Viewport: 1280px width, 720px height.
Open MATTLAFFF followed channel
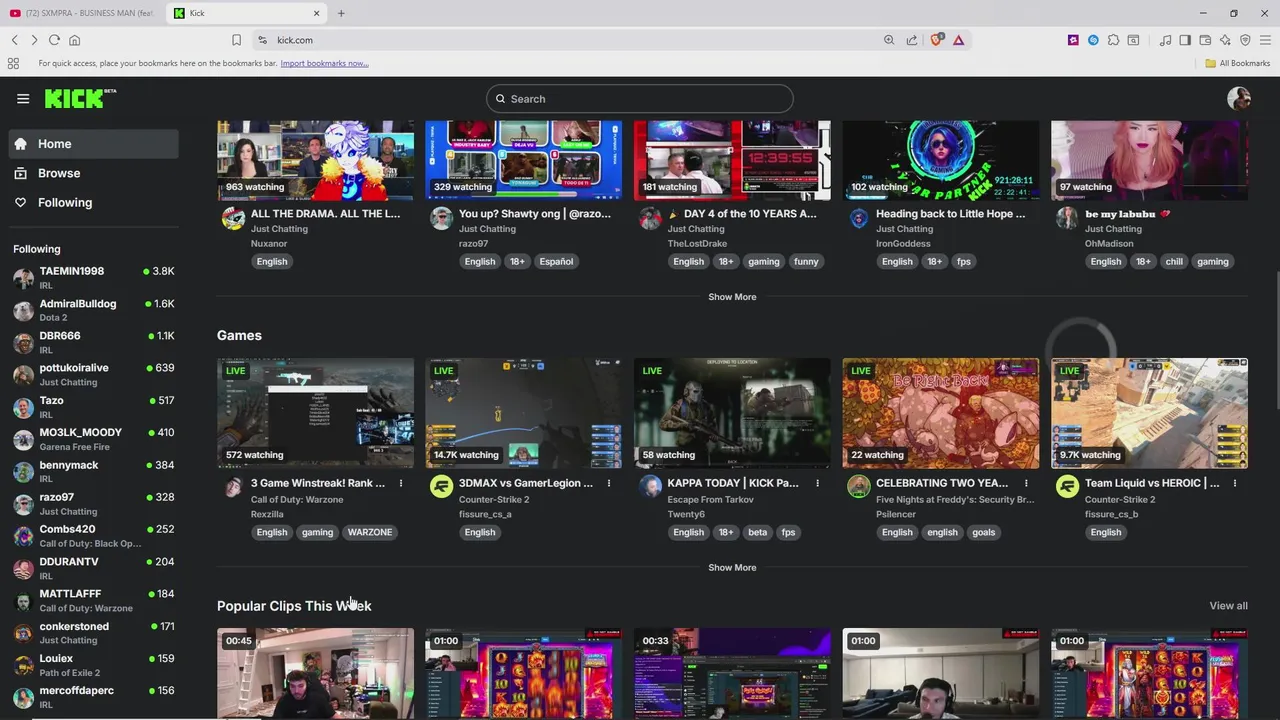94,600
